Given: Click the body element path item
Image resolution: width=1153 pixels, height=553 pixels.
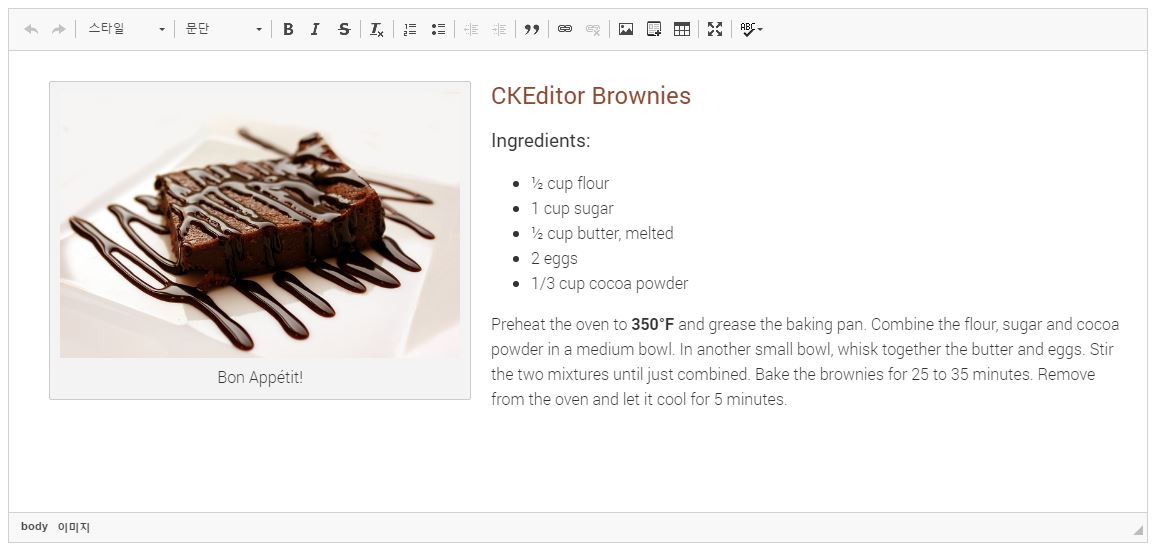Looking at the screenshot, I should [35, 527].
